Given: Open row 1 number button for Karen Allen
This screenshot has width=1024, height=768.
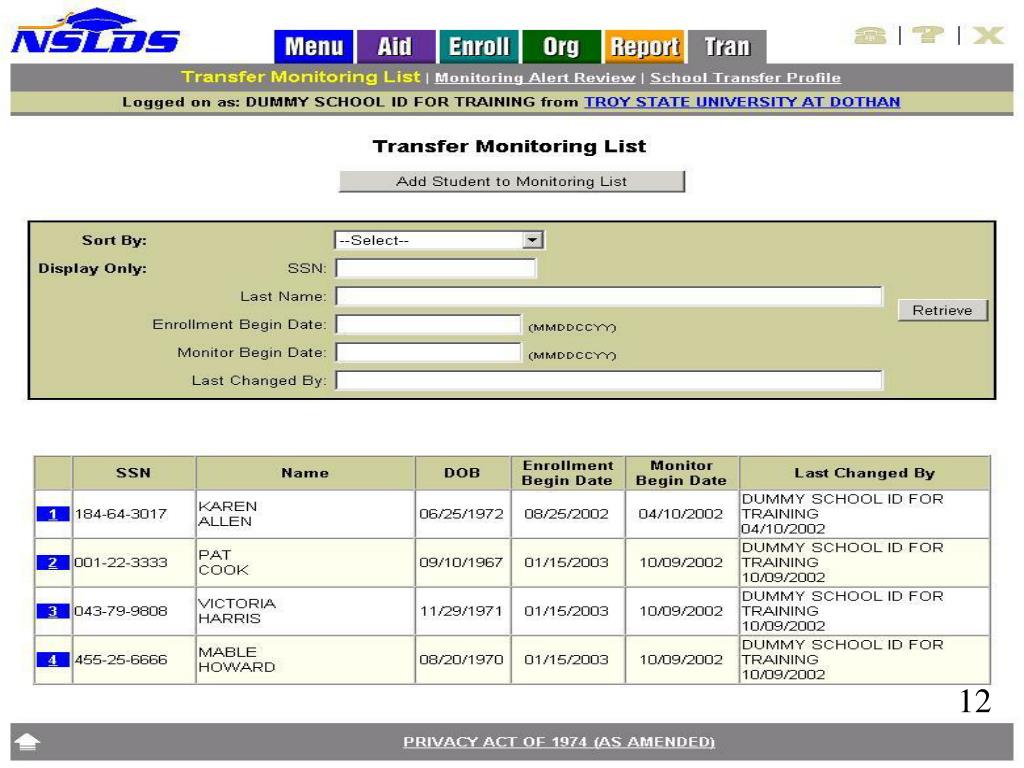Looking at the screenshot, I should (x=53, y=514).
